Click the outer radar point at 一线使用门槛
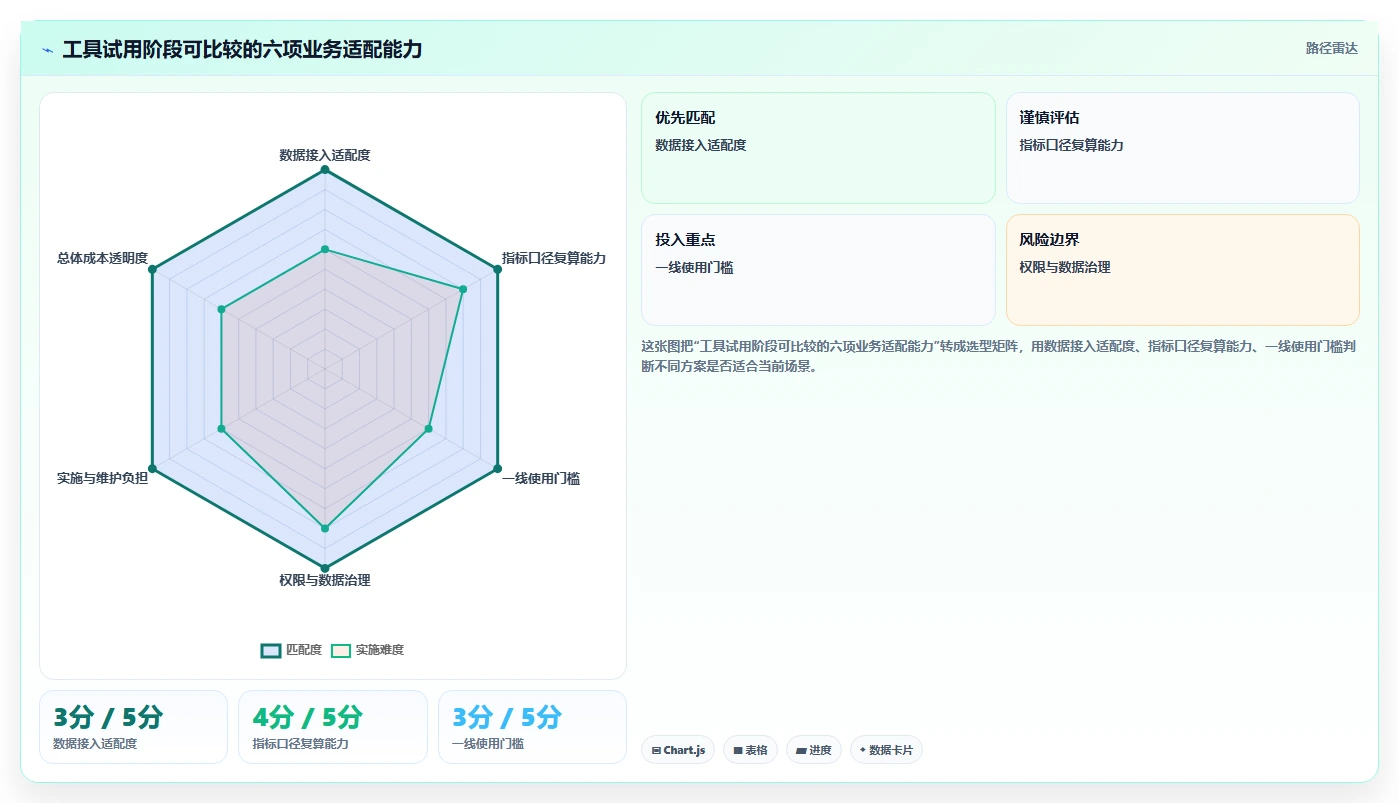Viewport: 1399px width, 803px height. (x=497, y=468)
